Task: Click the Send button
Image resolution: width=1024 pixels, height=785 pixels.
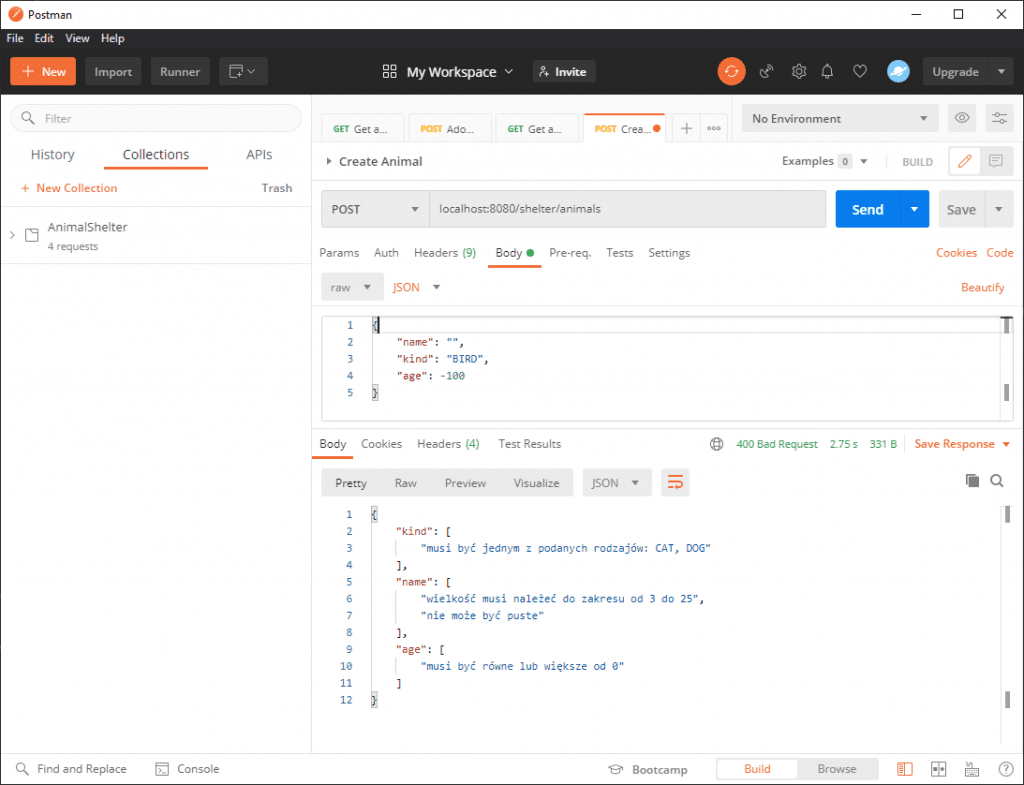Action: click(867, 209)
